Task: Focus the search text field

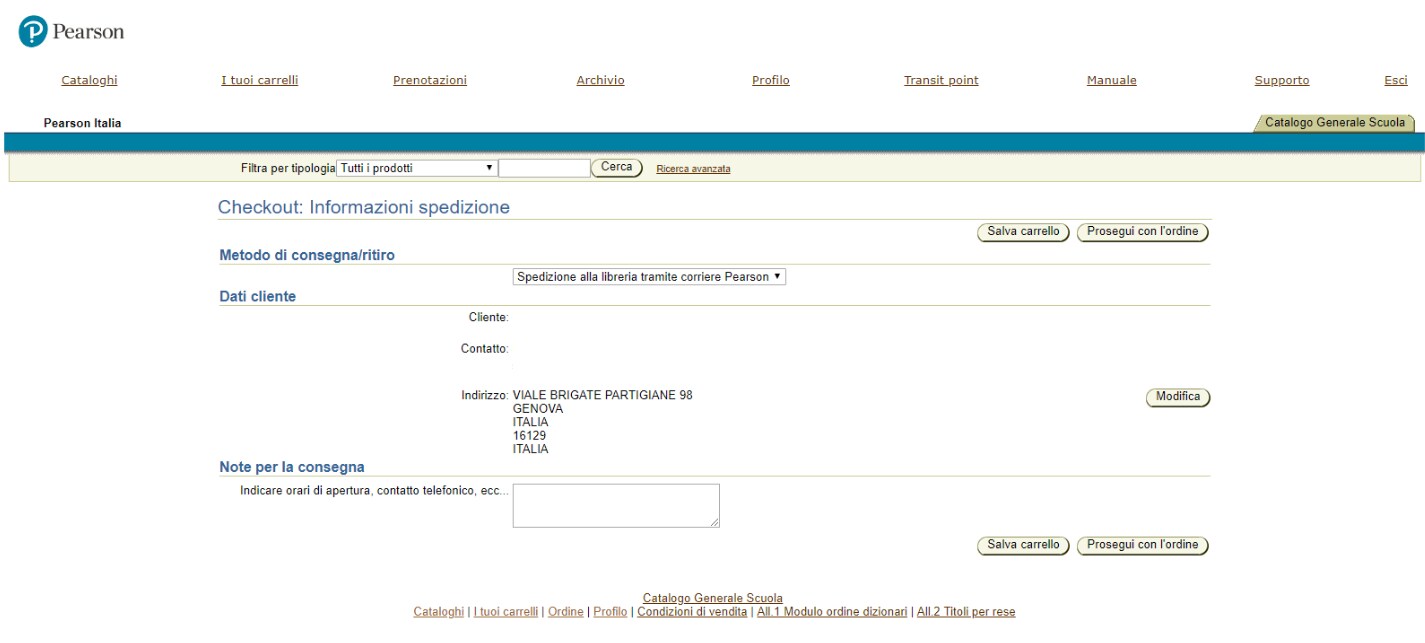Action: click(x=544, y=168)
